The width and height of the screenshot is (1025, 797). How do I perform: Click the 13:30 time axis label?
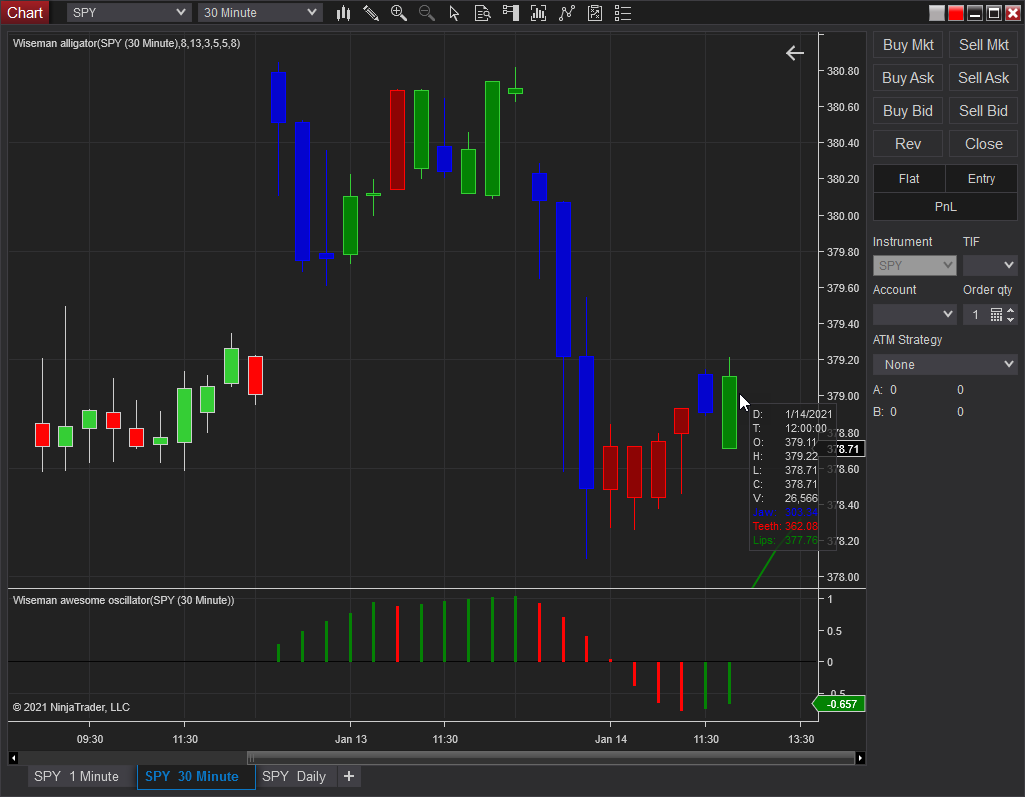coord(801,739)
